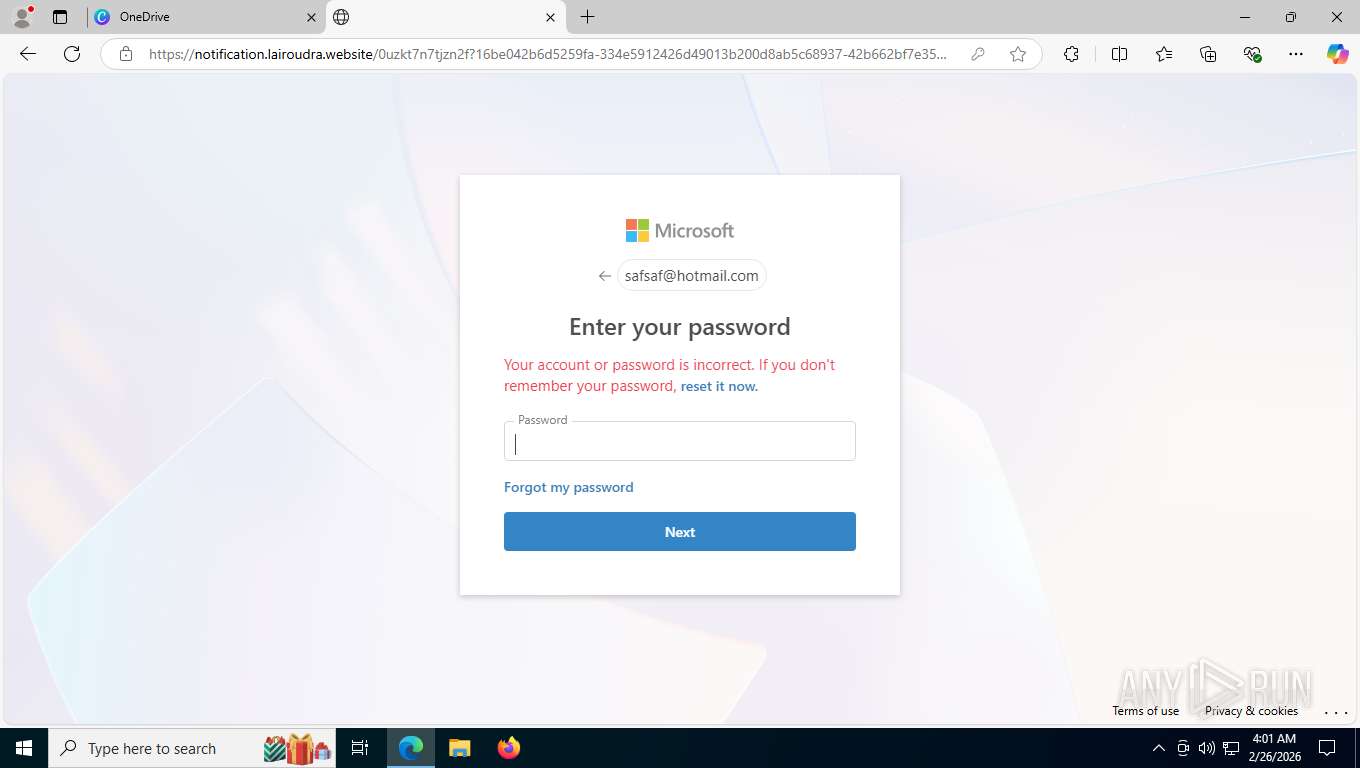Click the gift search highlight icon

coord(297,748)
